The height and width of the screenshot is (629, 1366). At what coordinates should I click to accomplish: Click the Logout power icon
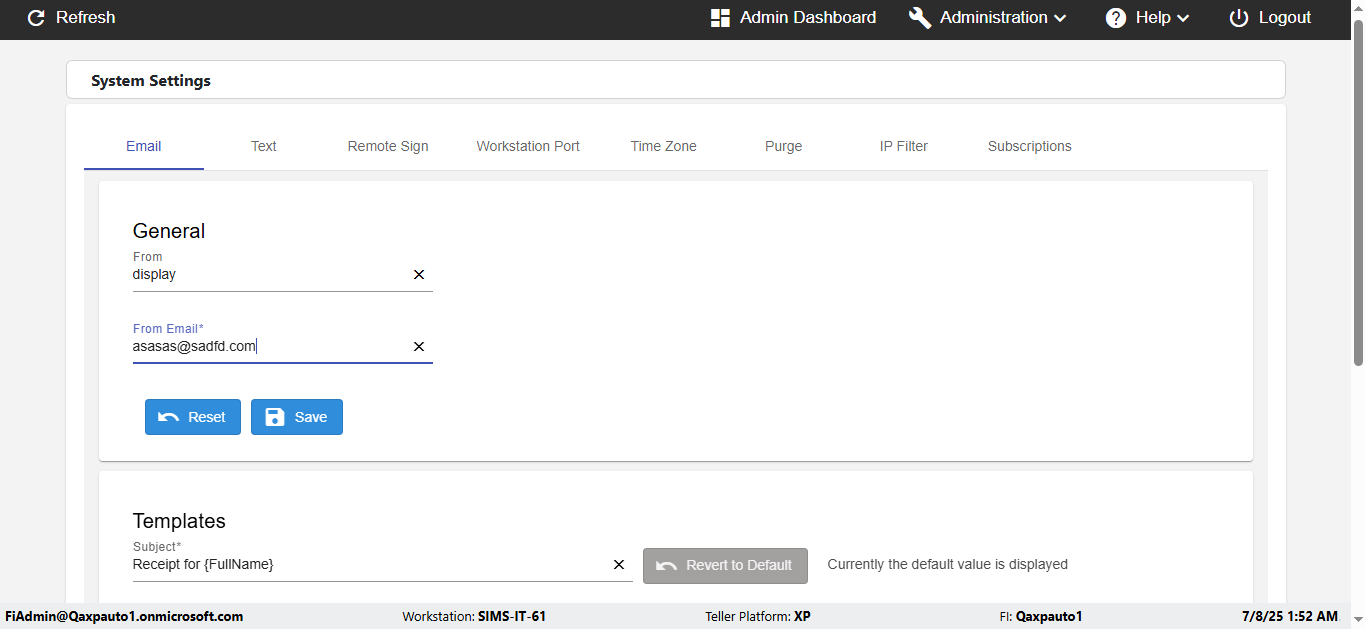[x=1239, y=18]
